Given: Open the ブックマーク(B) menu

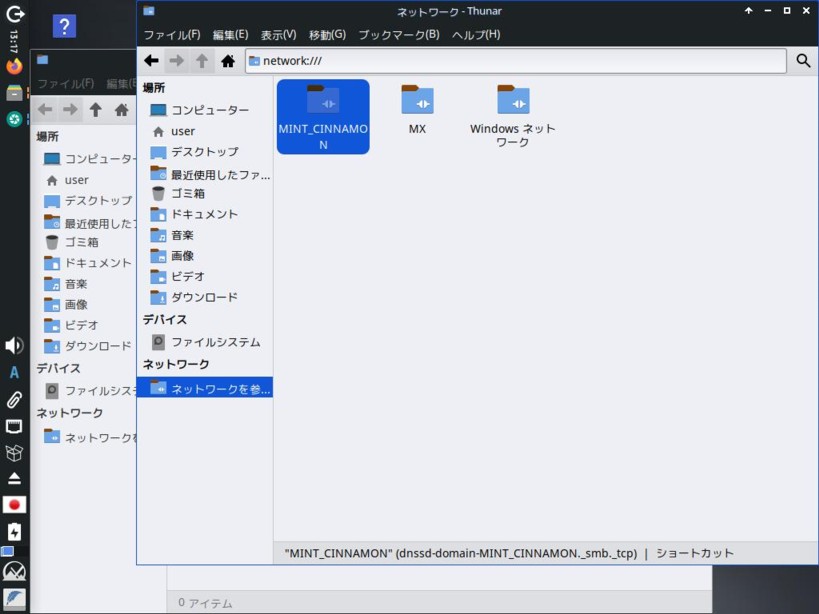Looking at the screenshot, I should click(398, 35).
